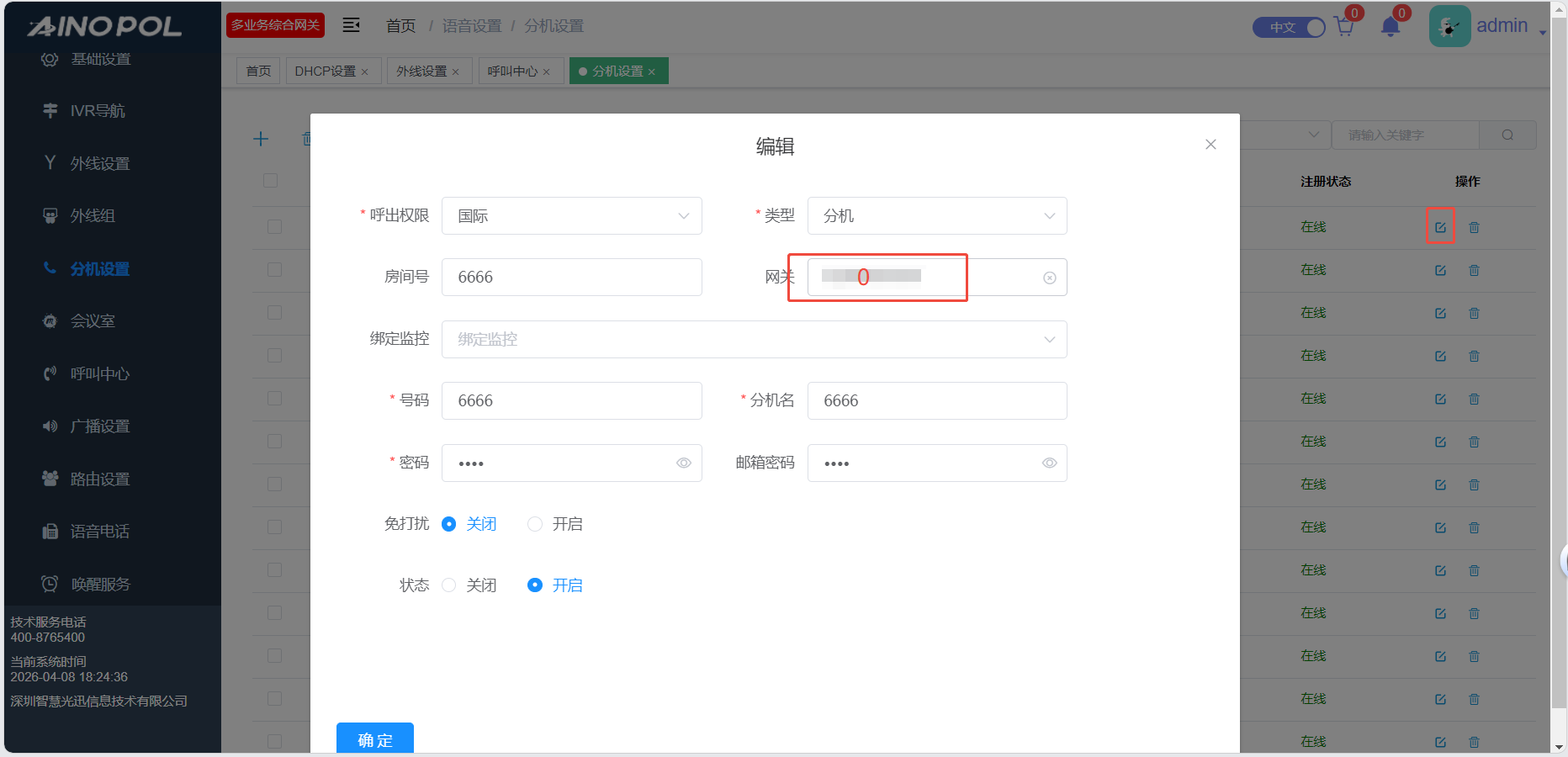Click the delete trash icon in first row
Screen dimensions: 1568x757
pyautogui.click(x=1474, y=227)
